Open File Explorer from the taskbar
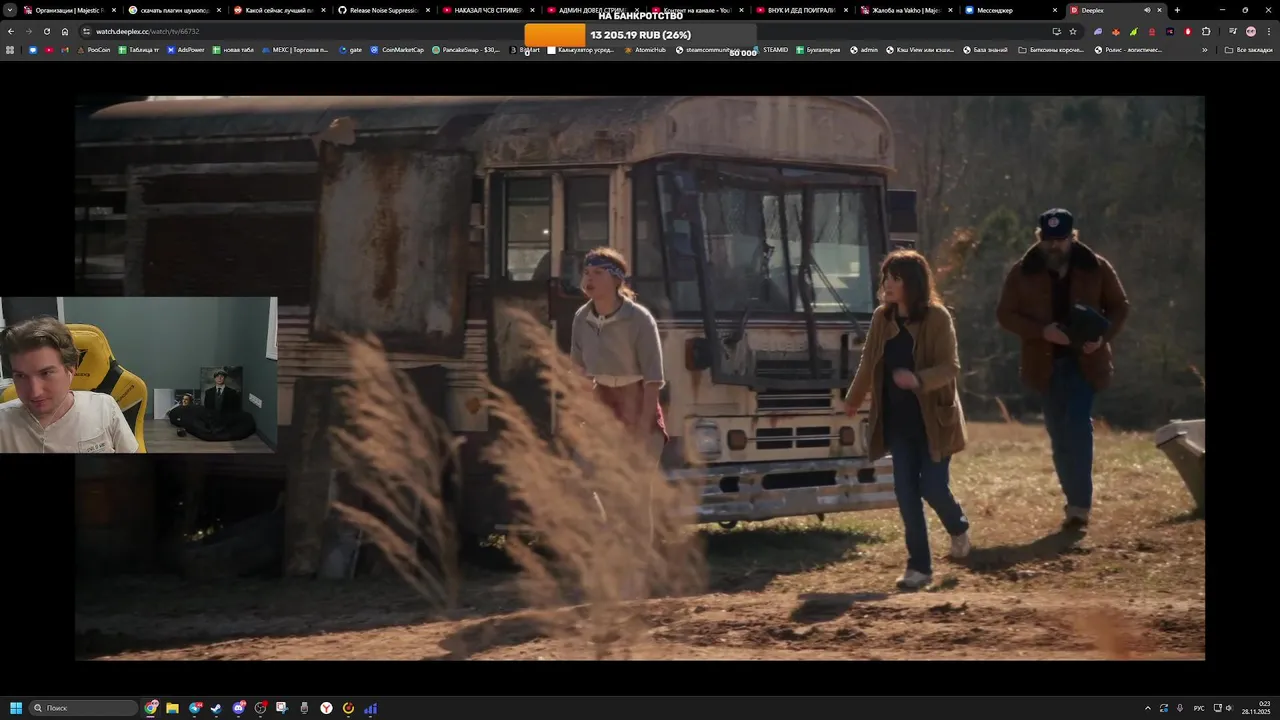Screen dimensions: 1280x720 tap(172, 708)
